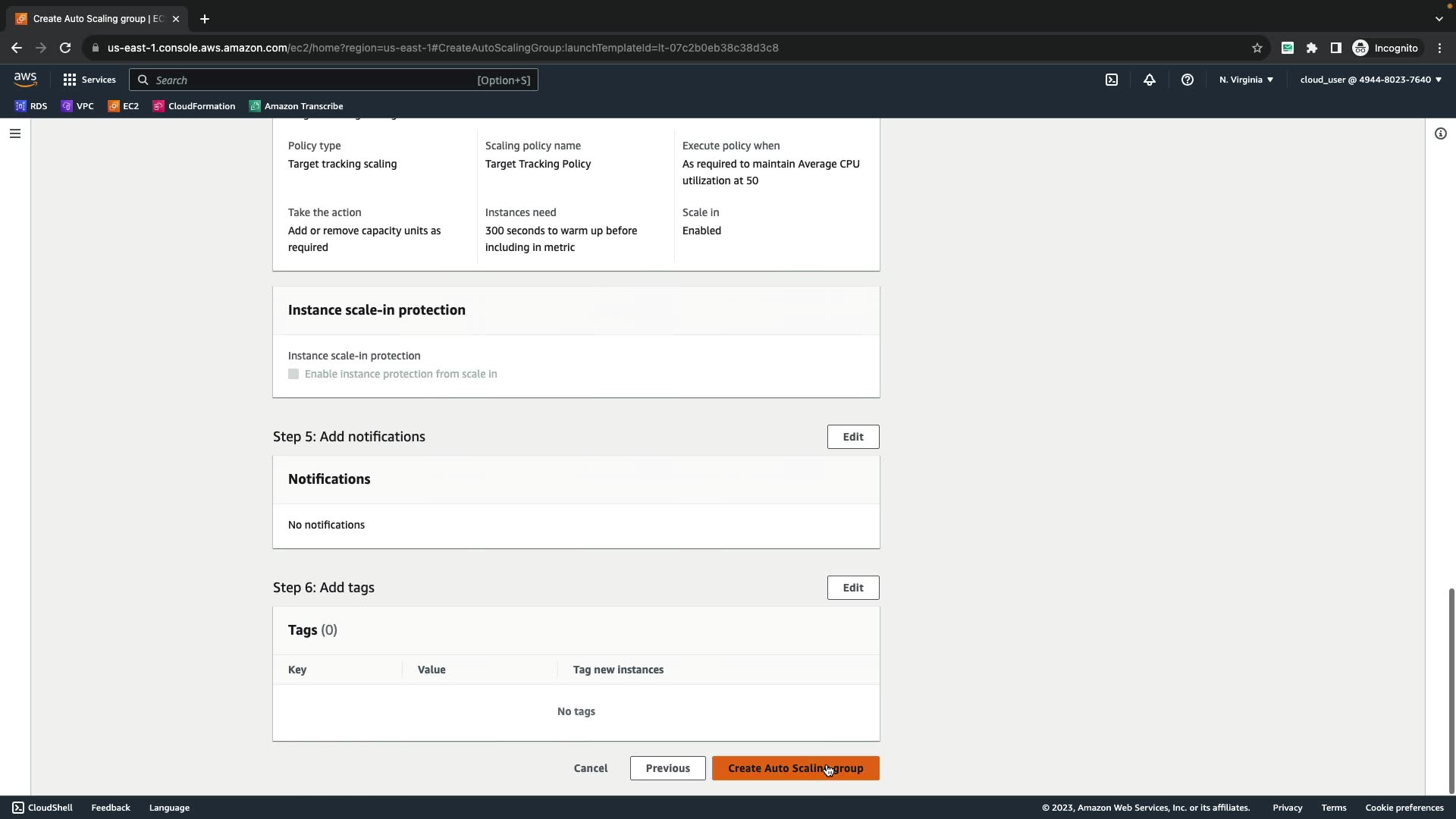Open the side navigation hamburger menu
The width and height of the screenshot is (1456, 819).
pyautogui.click(x=15, y=133)
